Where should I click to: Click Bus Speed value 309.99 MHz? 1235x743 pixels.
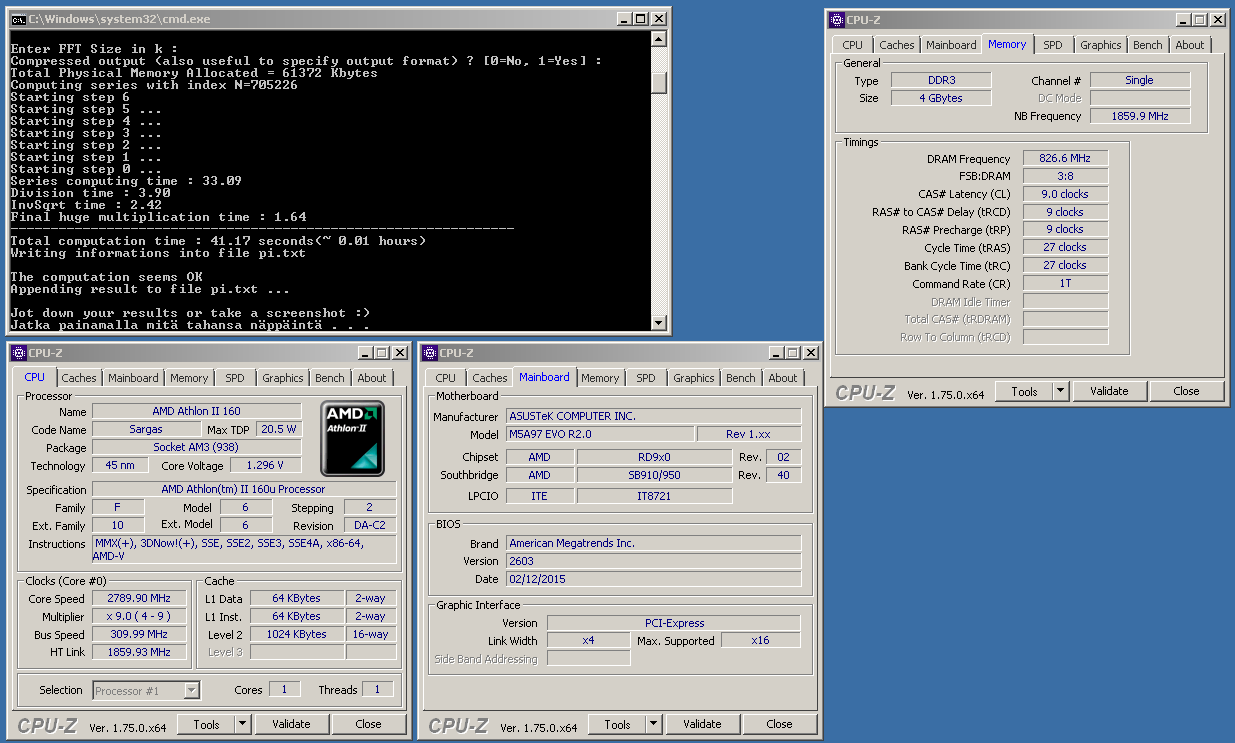pyautogui.click(x=139, y=634)
